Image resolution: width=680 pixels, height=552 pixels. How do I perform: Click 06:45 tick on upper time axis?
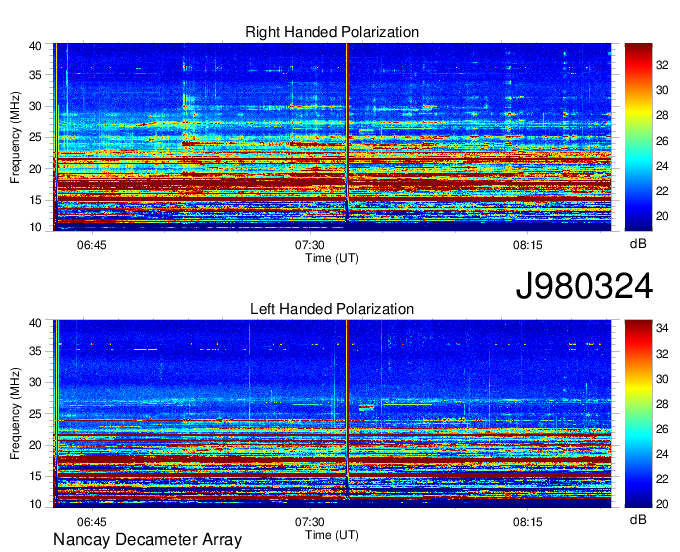[92, 245]
